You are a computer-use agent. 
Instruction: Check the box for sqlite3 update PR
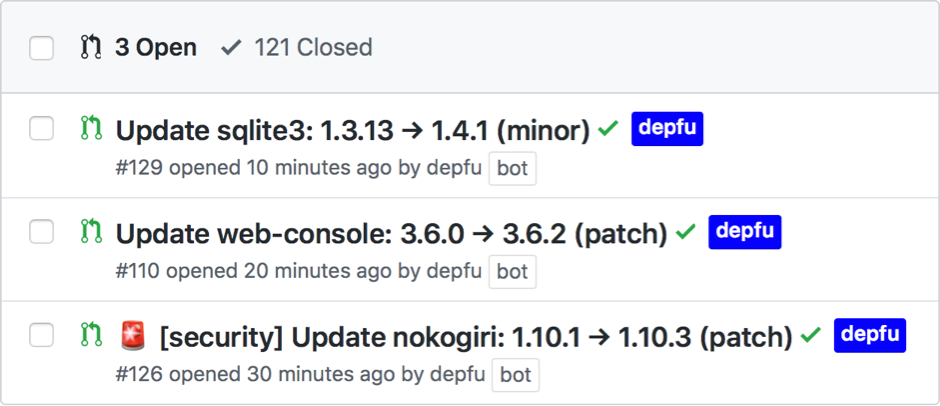click(x=41, y=129)
